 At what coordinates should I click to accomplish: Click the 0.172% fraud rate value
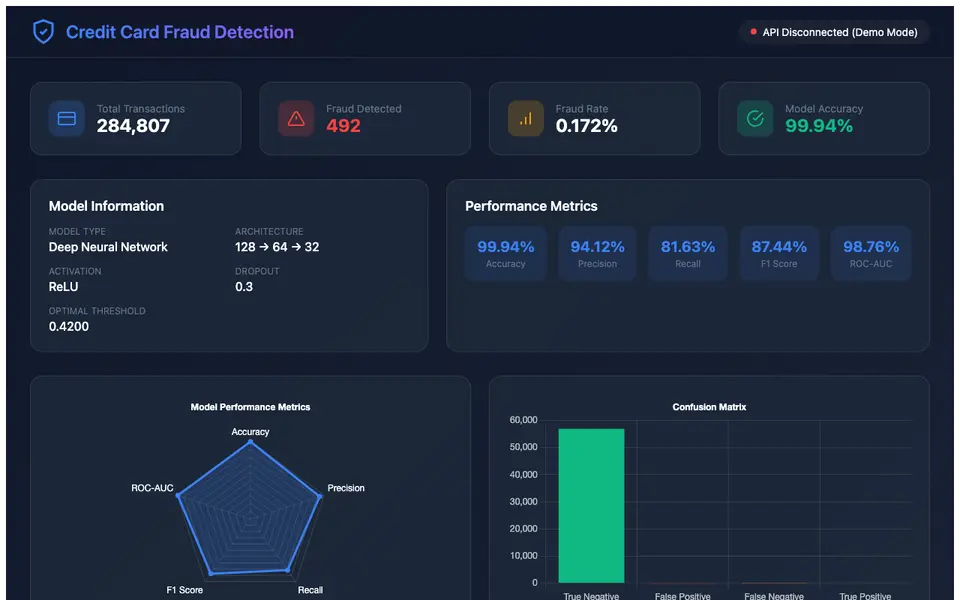pyautogui.click(x=587, y=126)
